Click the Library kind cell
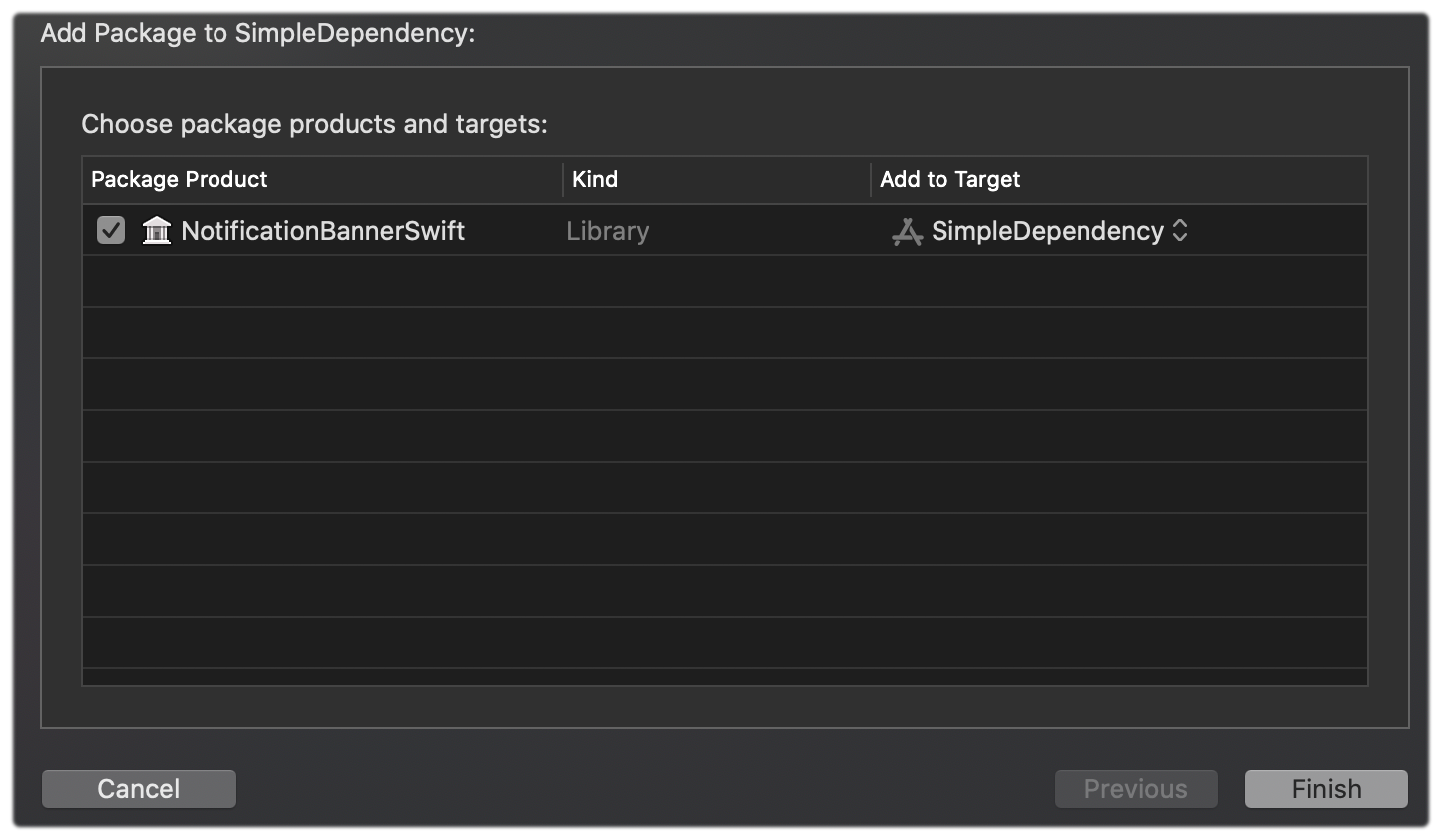This screenshot has height=840, width=1442. [607, 231]
